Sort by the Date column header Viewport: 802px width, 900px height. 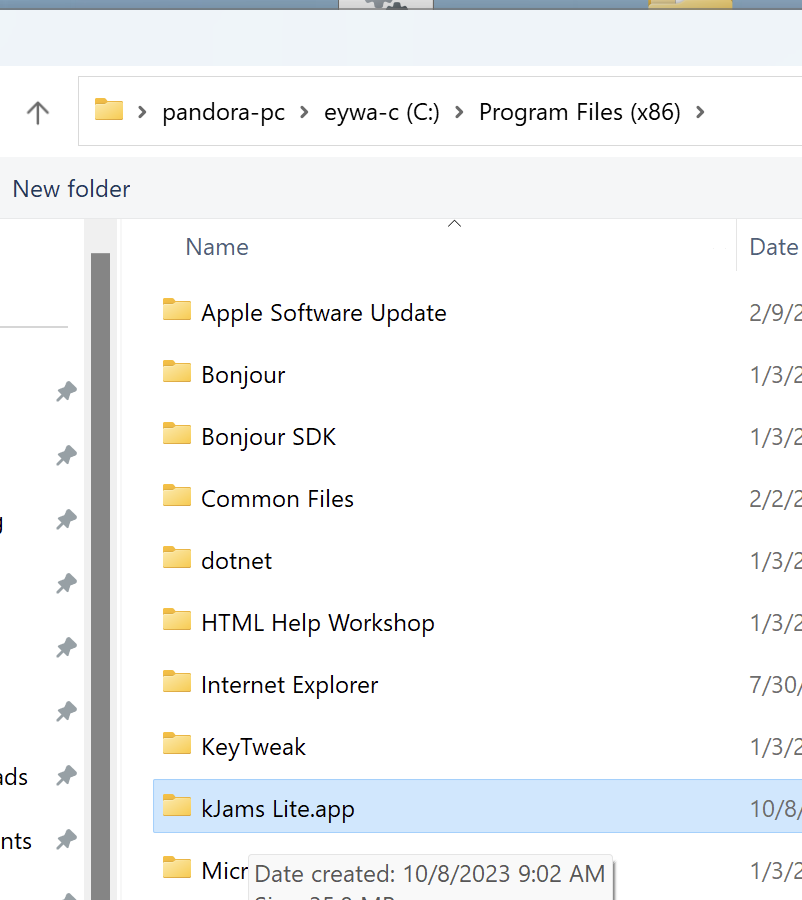(774, 247)
